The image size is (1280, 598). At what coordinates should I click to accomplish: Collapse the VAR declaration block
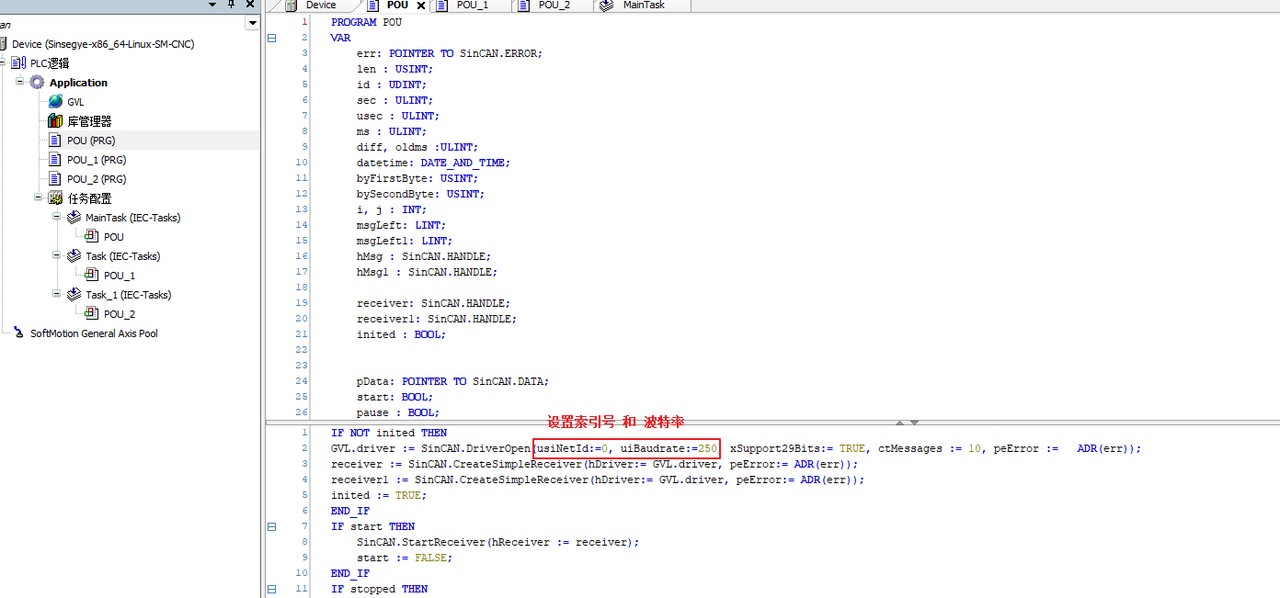pyautogui.click(x=271, y=38)
